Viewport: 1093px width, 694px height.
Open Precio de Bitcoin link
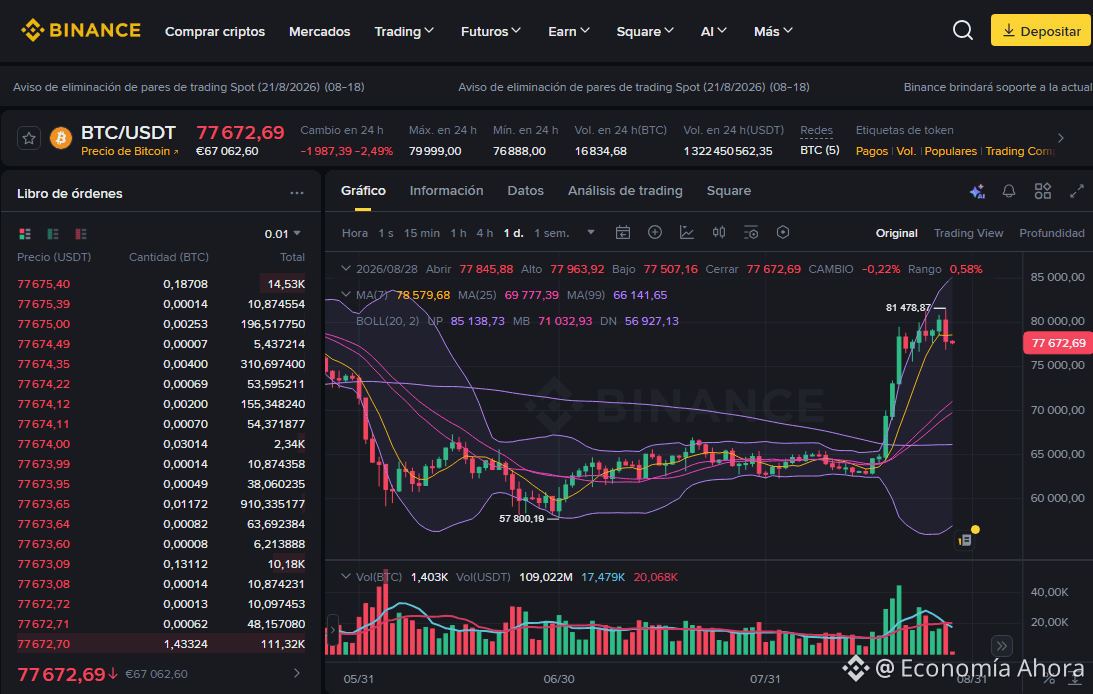point(130,151)
